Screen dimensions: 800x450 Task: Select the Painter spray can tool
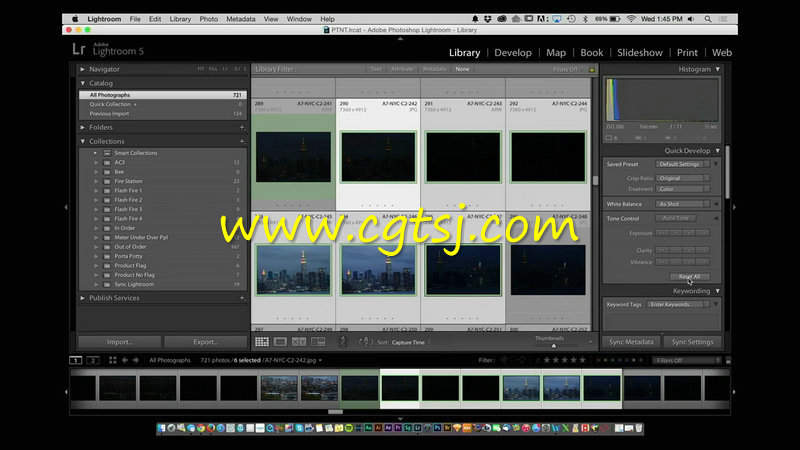pyautogui.click(x=343, y=342)
